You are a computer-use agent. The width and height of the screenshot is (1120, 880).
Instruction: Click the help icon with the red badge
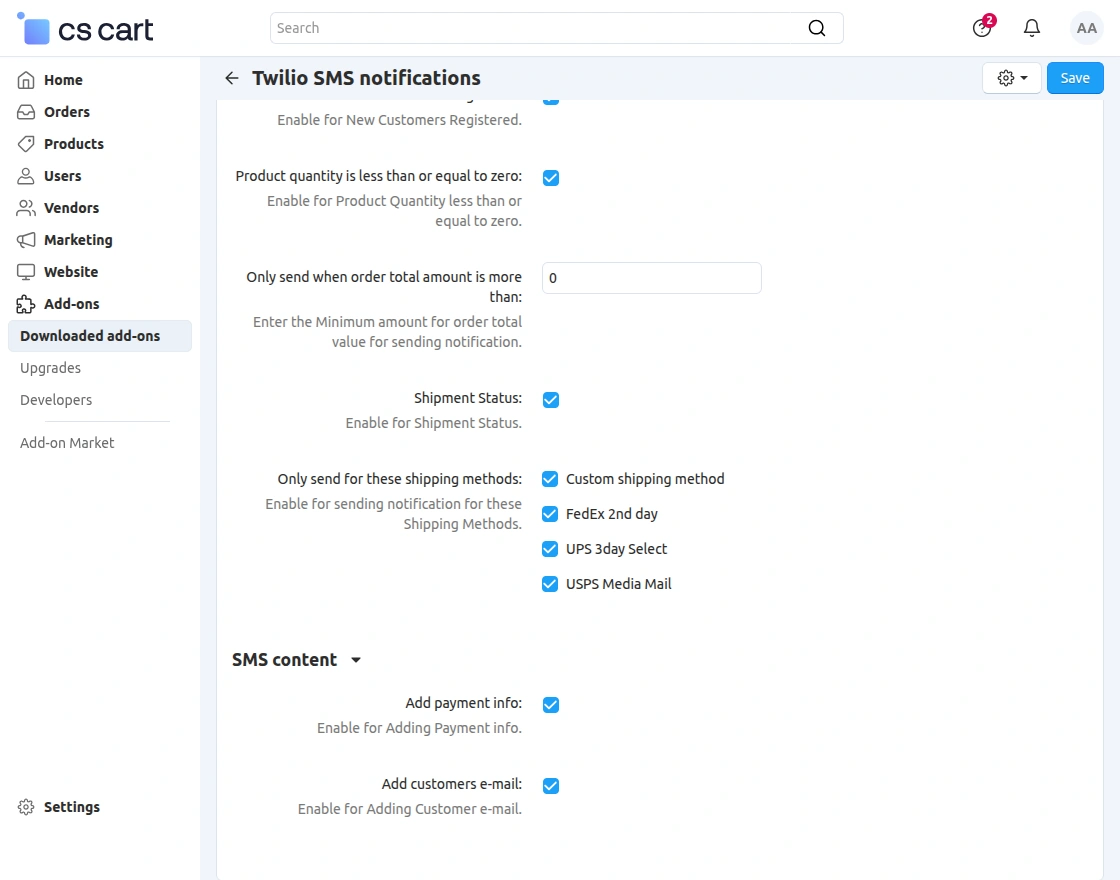click(981, 28)
